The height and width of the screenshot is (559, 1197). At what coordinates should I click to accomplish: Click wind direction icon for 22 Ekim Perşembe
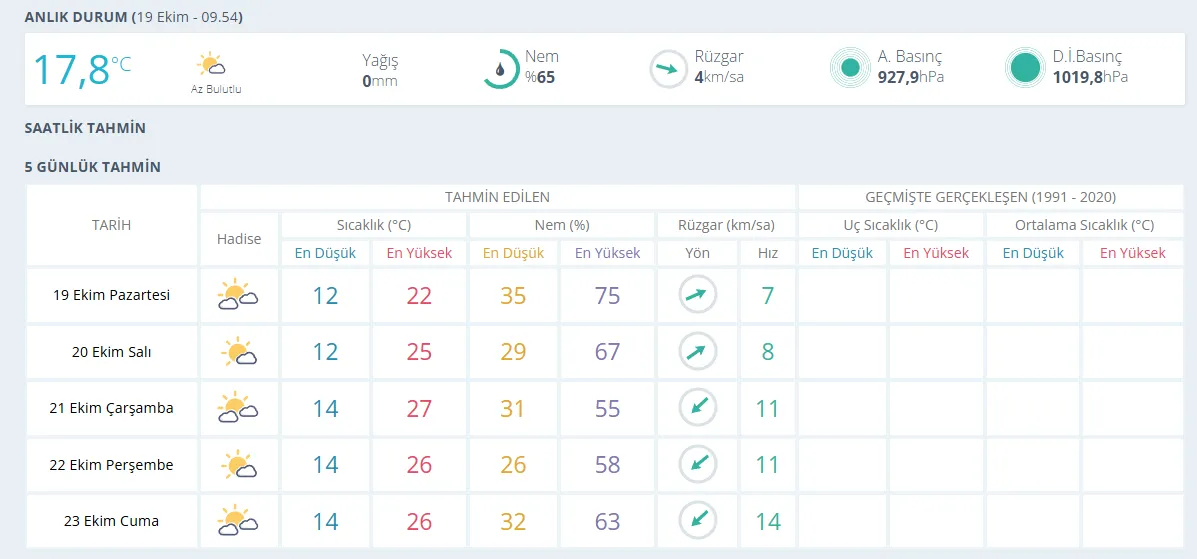pos(698,464)
